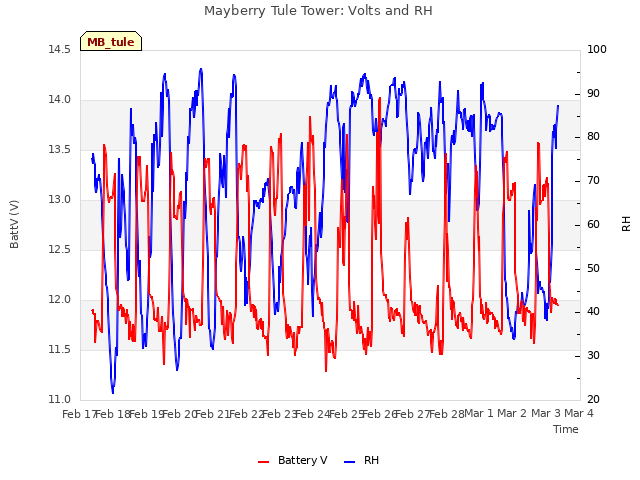Select the 11.0 left axis tick label
640x480 pixels.
coord(60,400)
